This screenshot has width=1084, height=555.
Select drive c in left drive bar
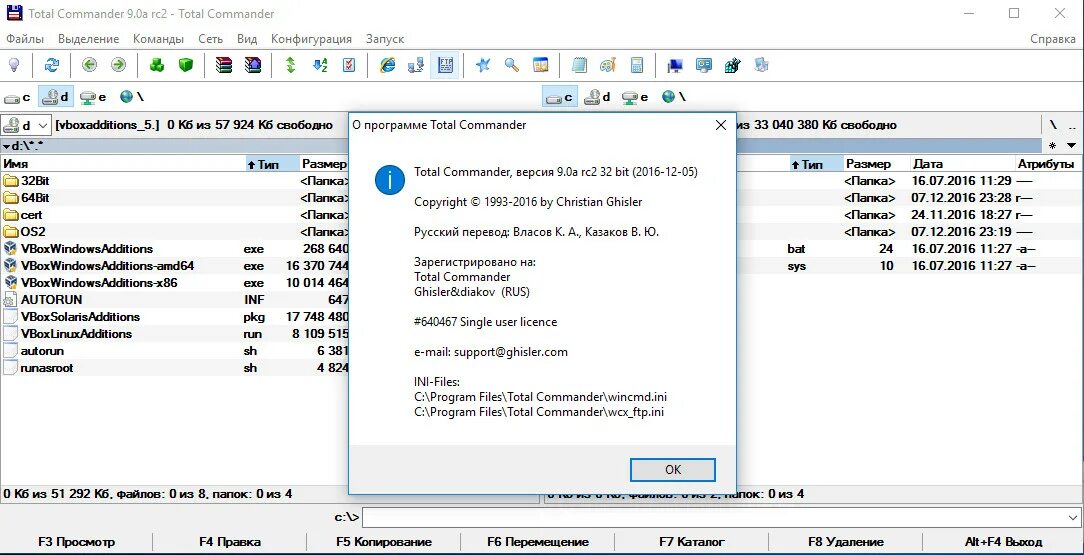(17, 97)
